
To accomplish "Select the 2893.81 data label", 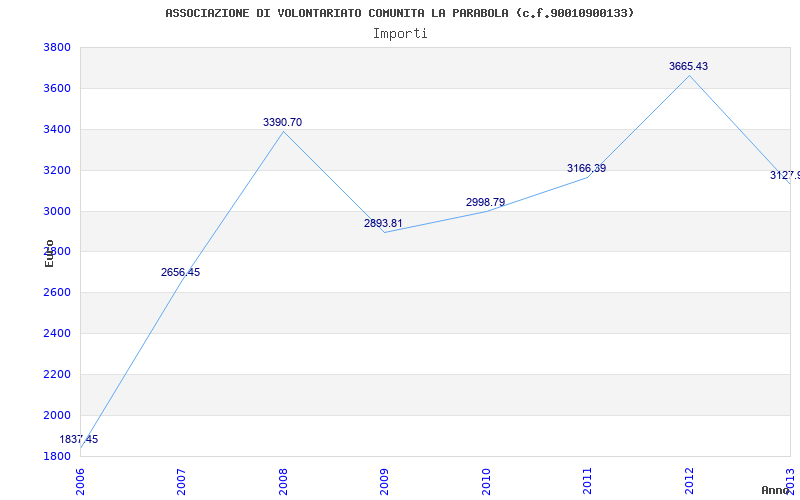I will [x=383, y=223].
